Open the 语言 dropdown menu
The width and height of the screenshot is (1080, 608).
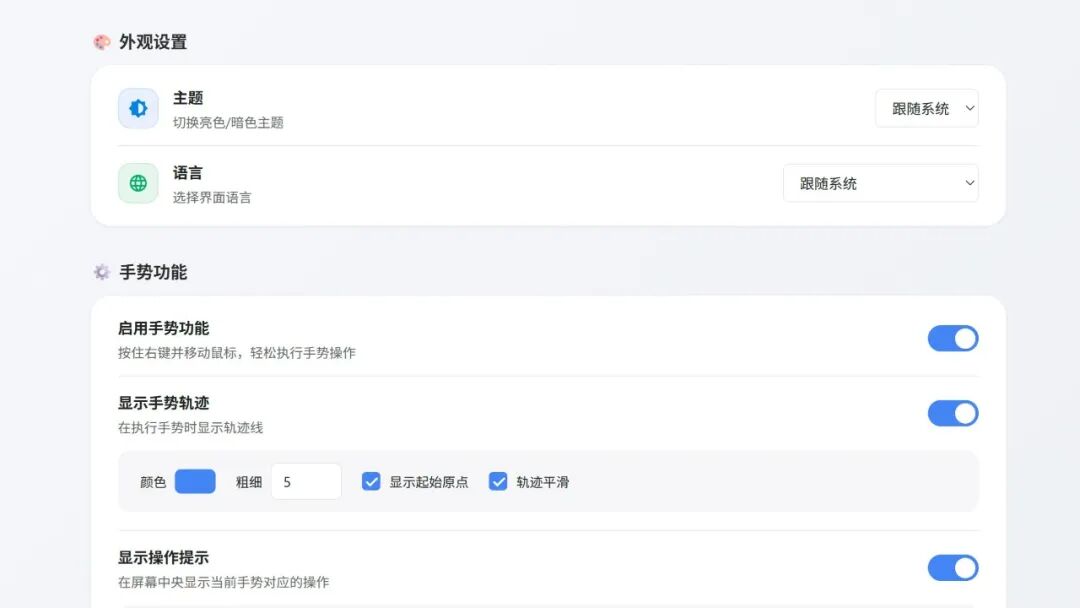point(880,183)
